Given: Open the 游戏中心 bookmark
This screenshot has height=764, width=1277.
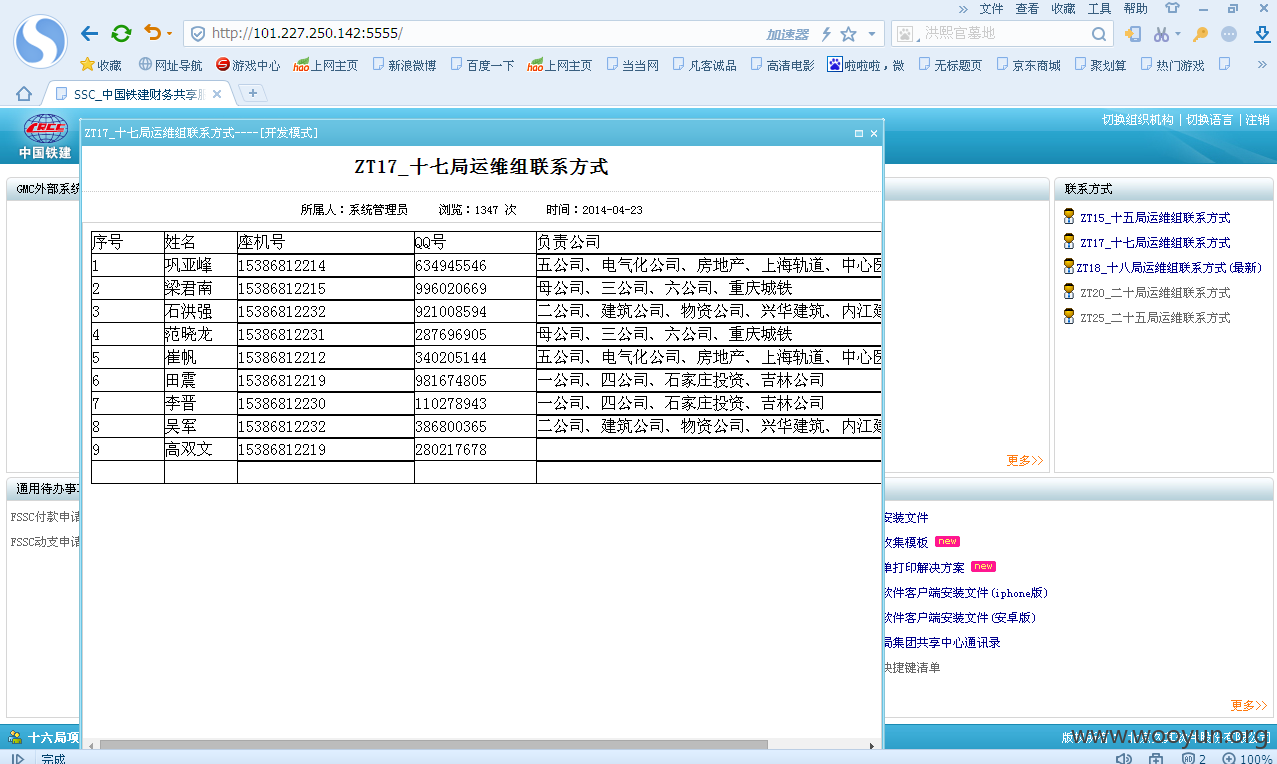Looking at the screenshot, I should (x=248, y=65).
